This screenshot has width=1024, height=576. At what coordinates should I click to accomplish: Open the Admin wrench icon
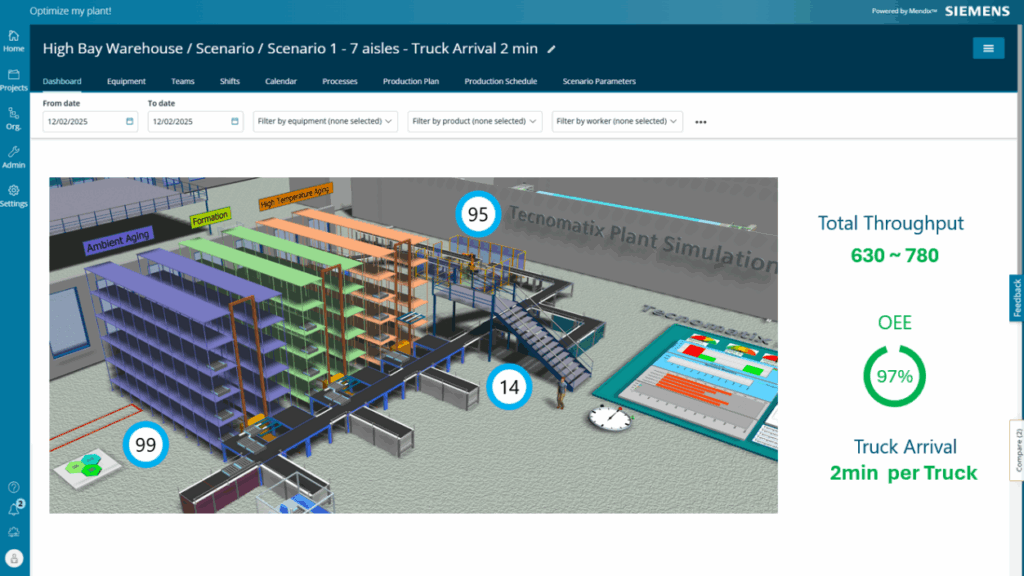click(14, 156)
